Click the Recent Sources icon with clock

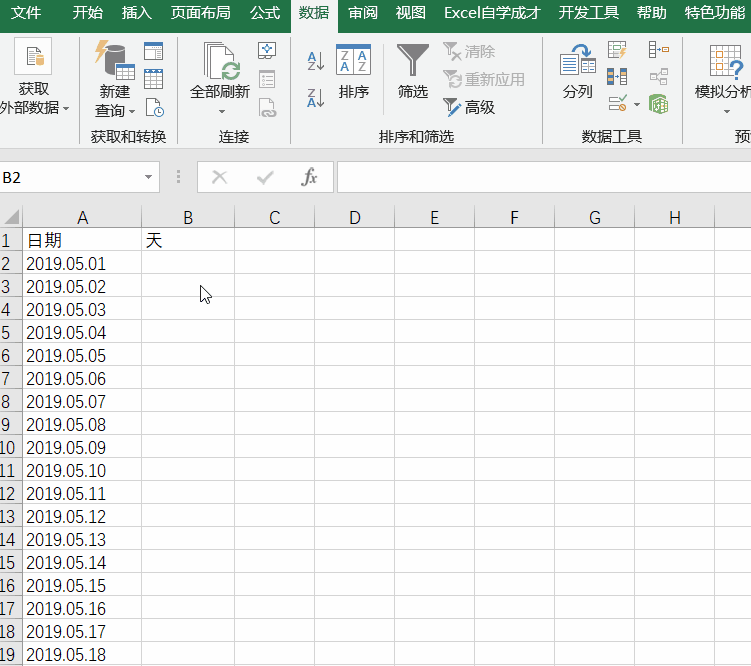coord(154,107)
